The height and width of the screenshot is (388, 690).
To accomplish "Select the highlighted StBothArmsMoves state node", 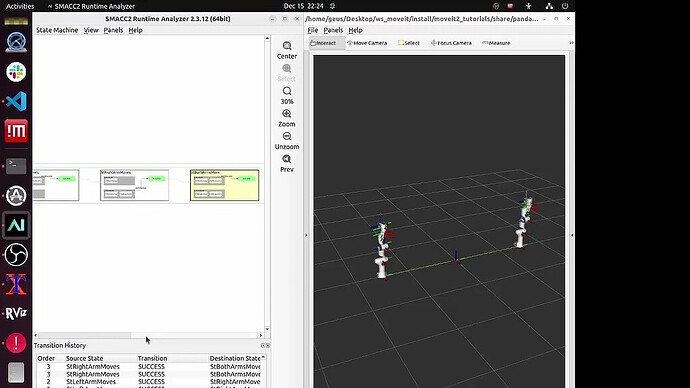I will (x=224, y=185).
